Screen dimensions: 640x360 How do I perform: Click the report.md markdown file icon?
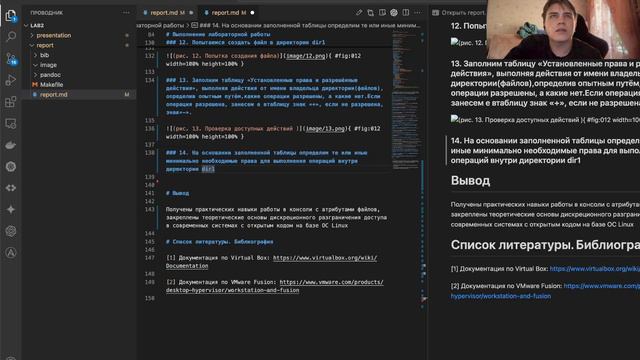35,94
